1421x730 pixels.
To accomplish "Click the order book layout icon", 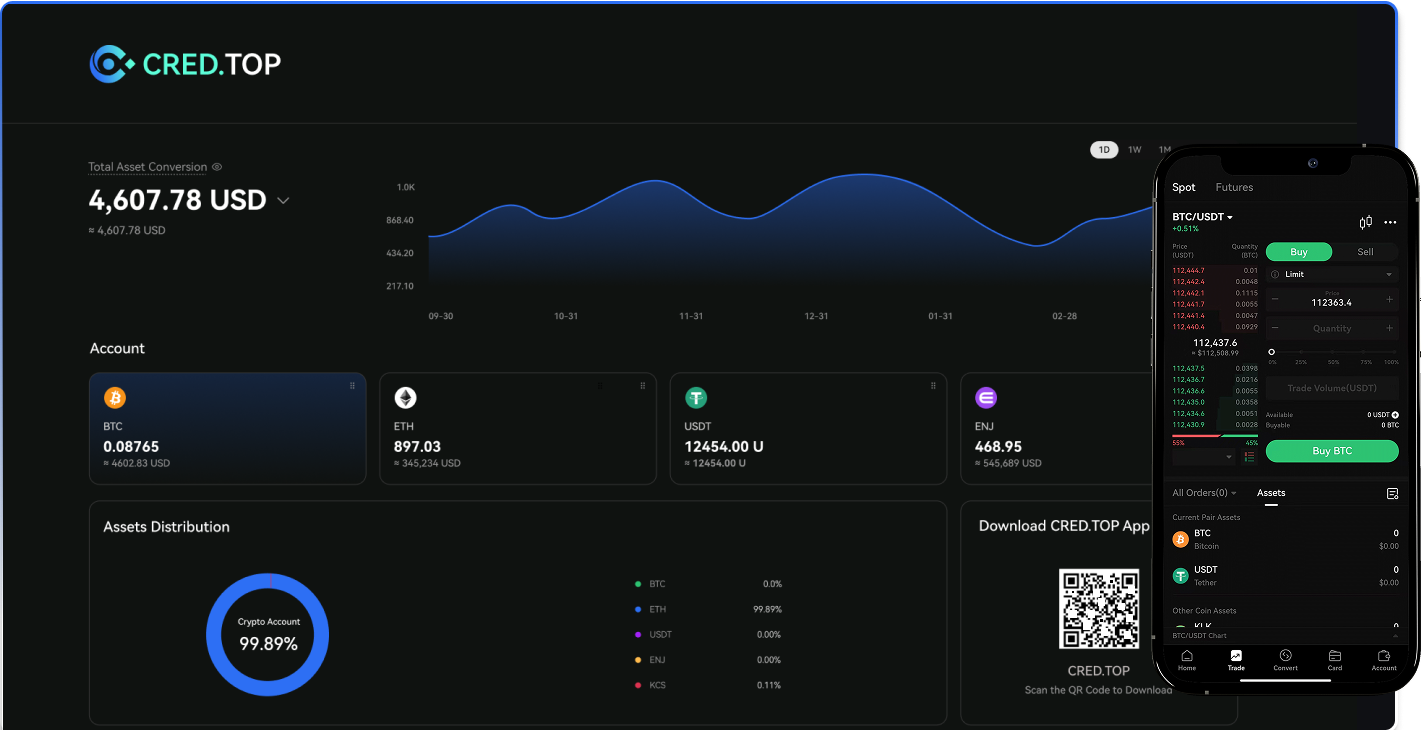I will (1249, 457).
